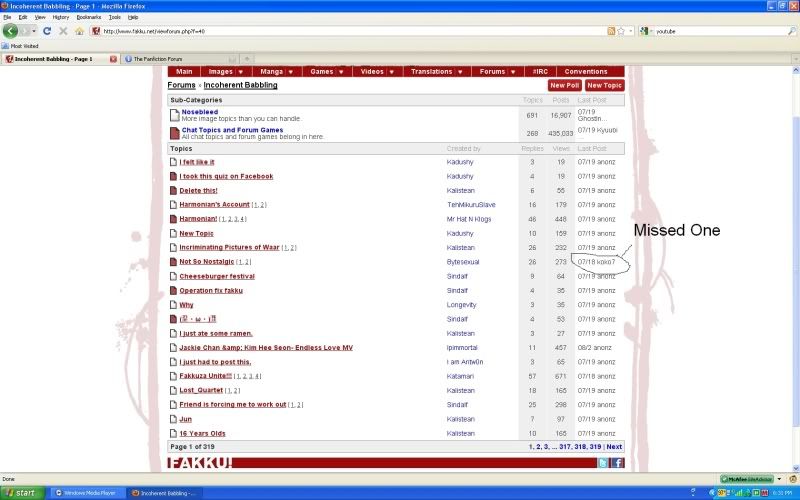Viewport: 800px width, 500px height.
Task: Open the Forums breadcrumb link
Action: [182, 85]
